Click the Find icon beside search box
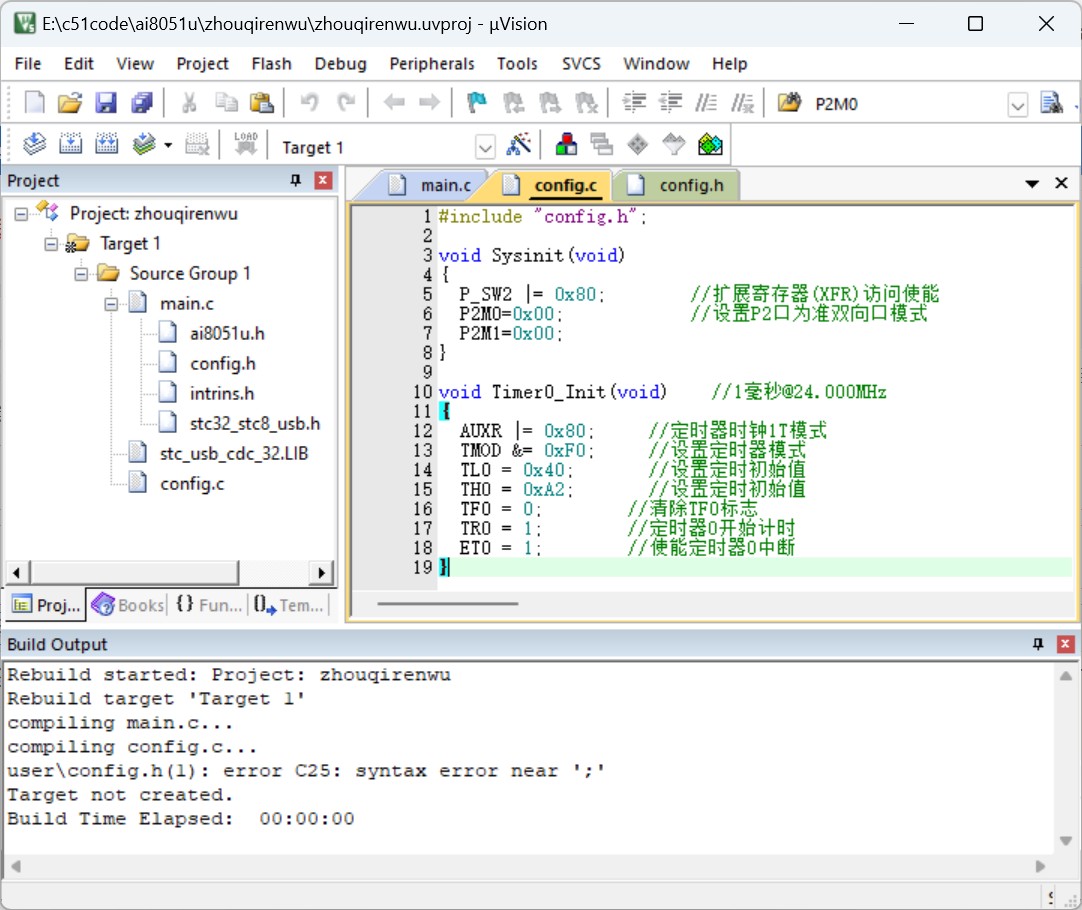 [1052, 103]
